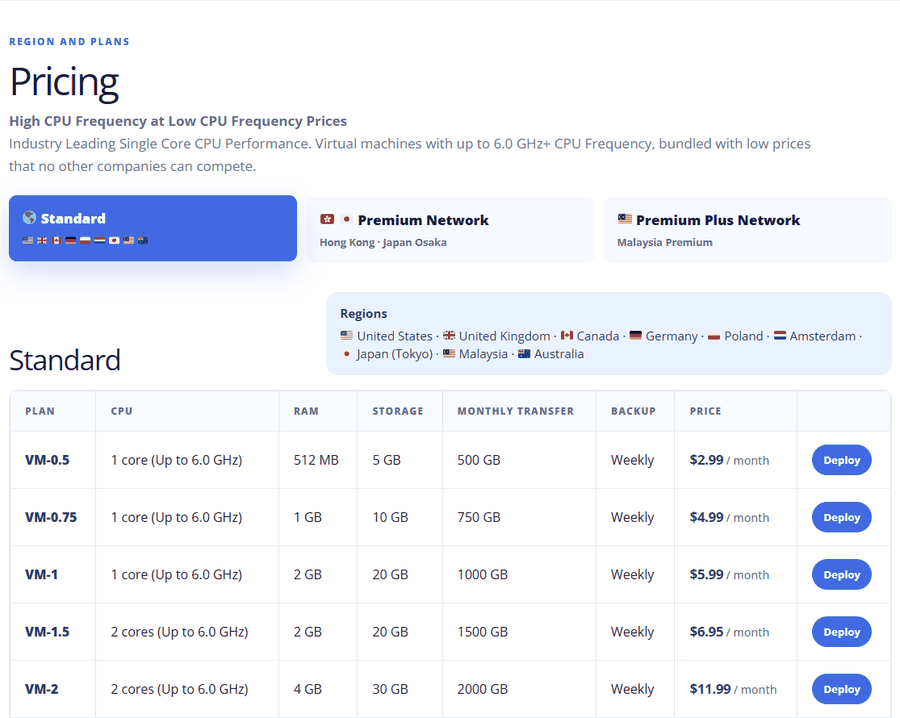Click the 'MONTHLY TRANSFER' column header
The image size is (900, 718).
pyautogui.click(x=515, y=411)
